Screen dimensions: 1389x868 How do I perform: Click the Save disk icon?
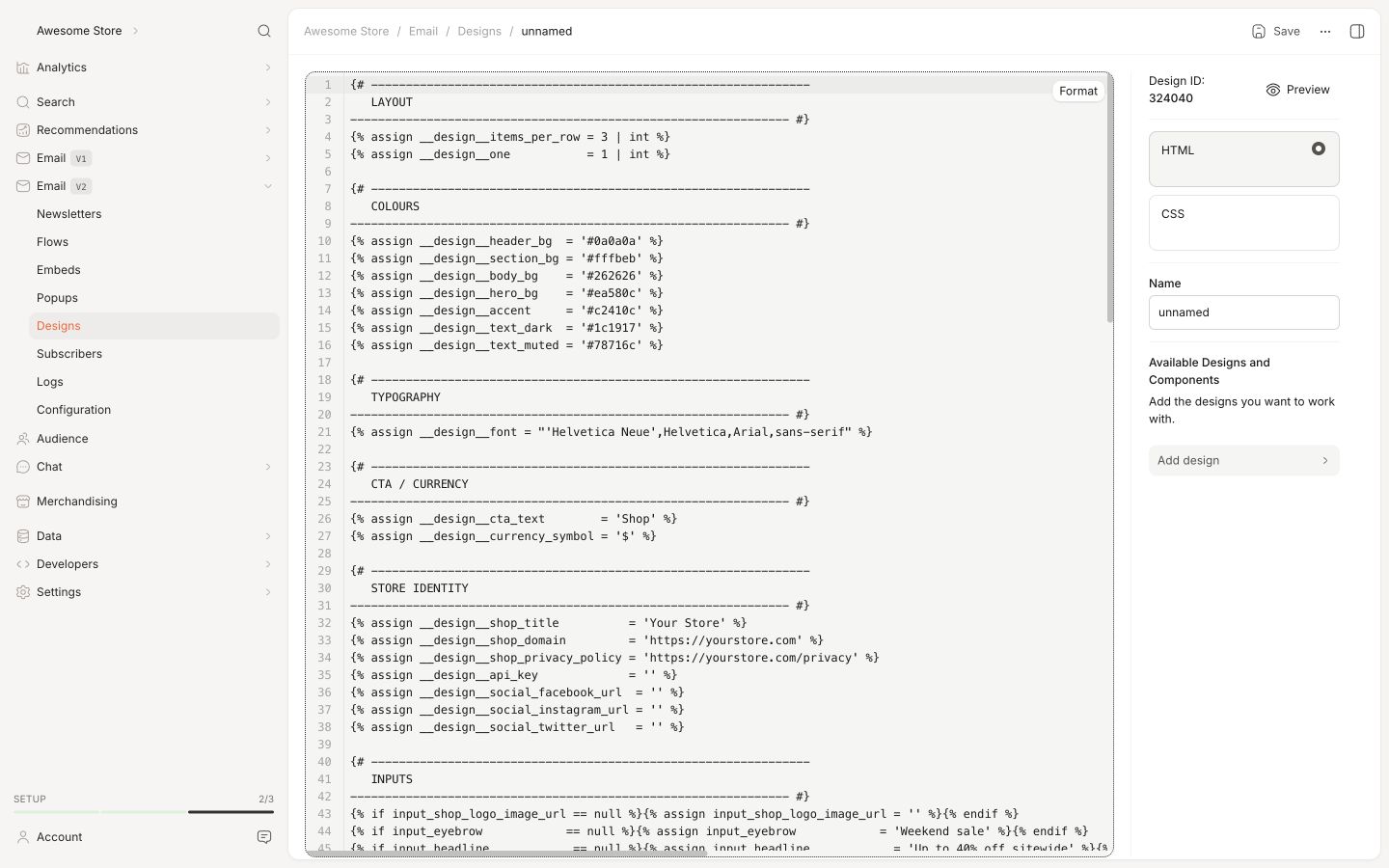coord(1259,31)
